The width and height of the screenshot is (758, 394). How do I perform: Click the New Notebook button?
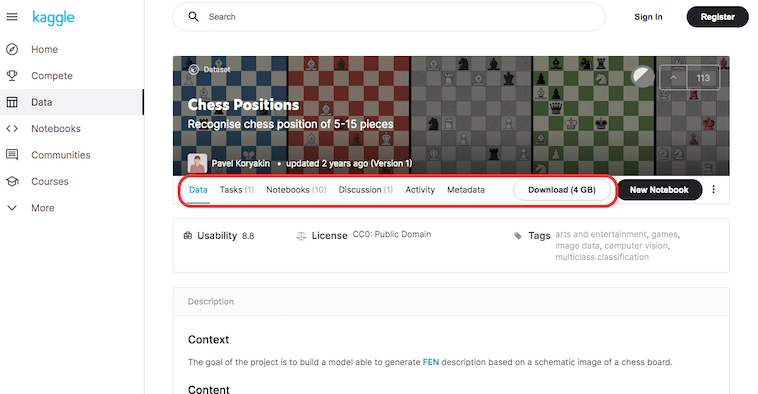659,190
